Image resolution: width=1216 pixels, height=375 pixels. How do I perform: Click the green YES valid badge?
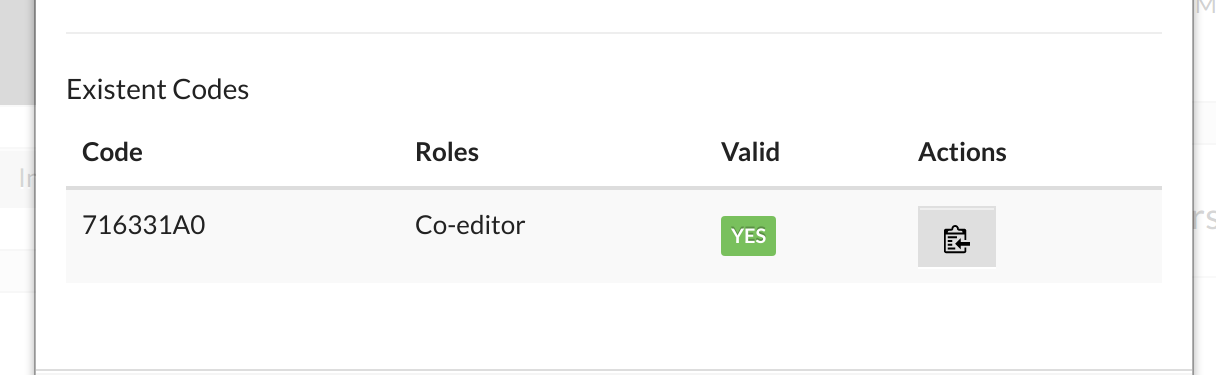click(x=748, y=236)
